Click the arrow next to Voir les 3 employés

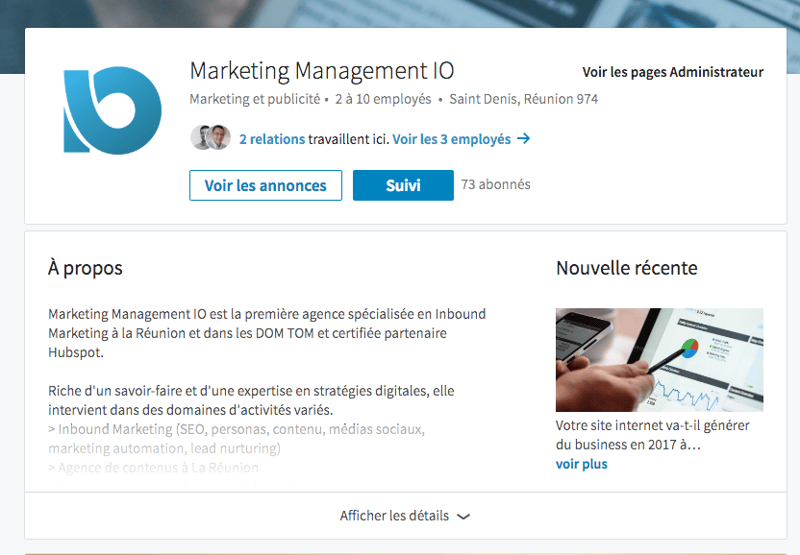click(523, 138)
